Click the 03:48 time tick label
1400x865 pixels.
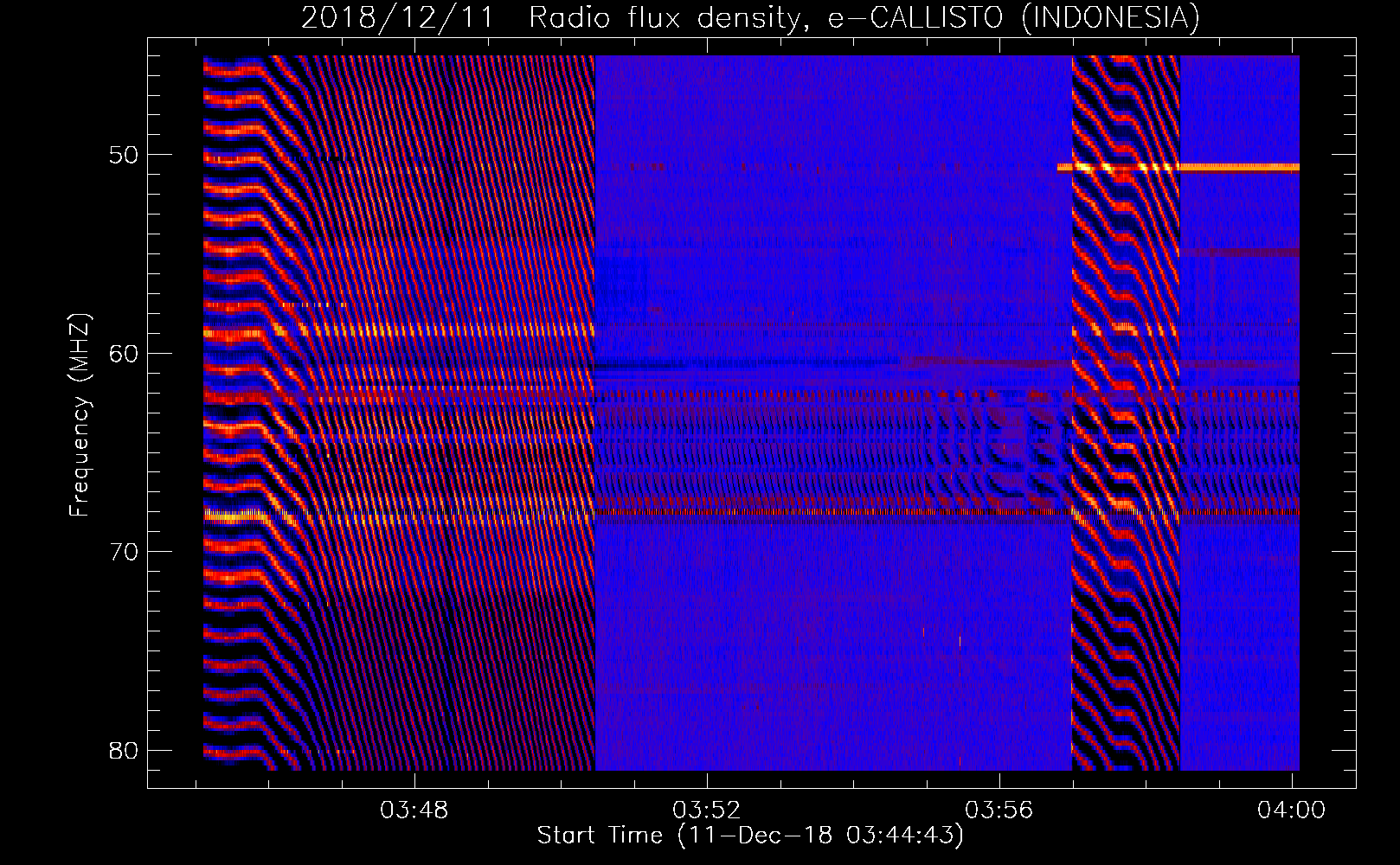pos(414,811)
